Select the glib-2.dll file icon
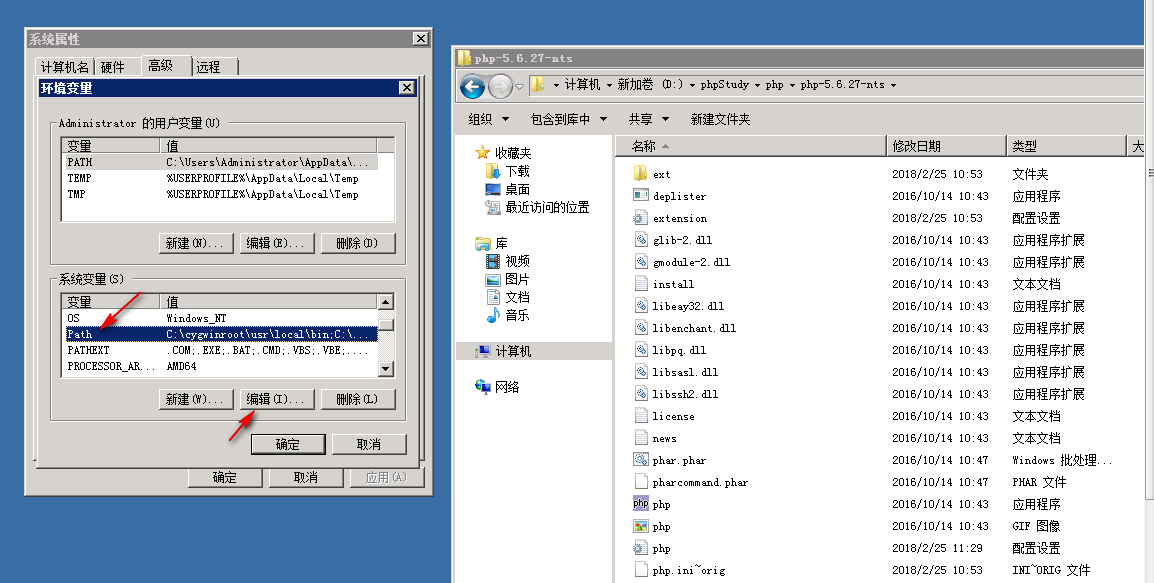The width and height of the screenshot is (1154, 583). 640,240
